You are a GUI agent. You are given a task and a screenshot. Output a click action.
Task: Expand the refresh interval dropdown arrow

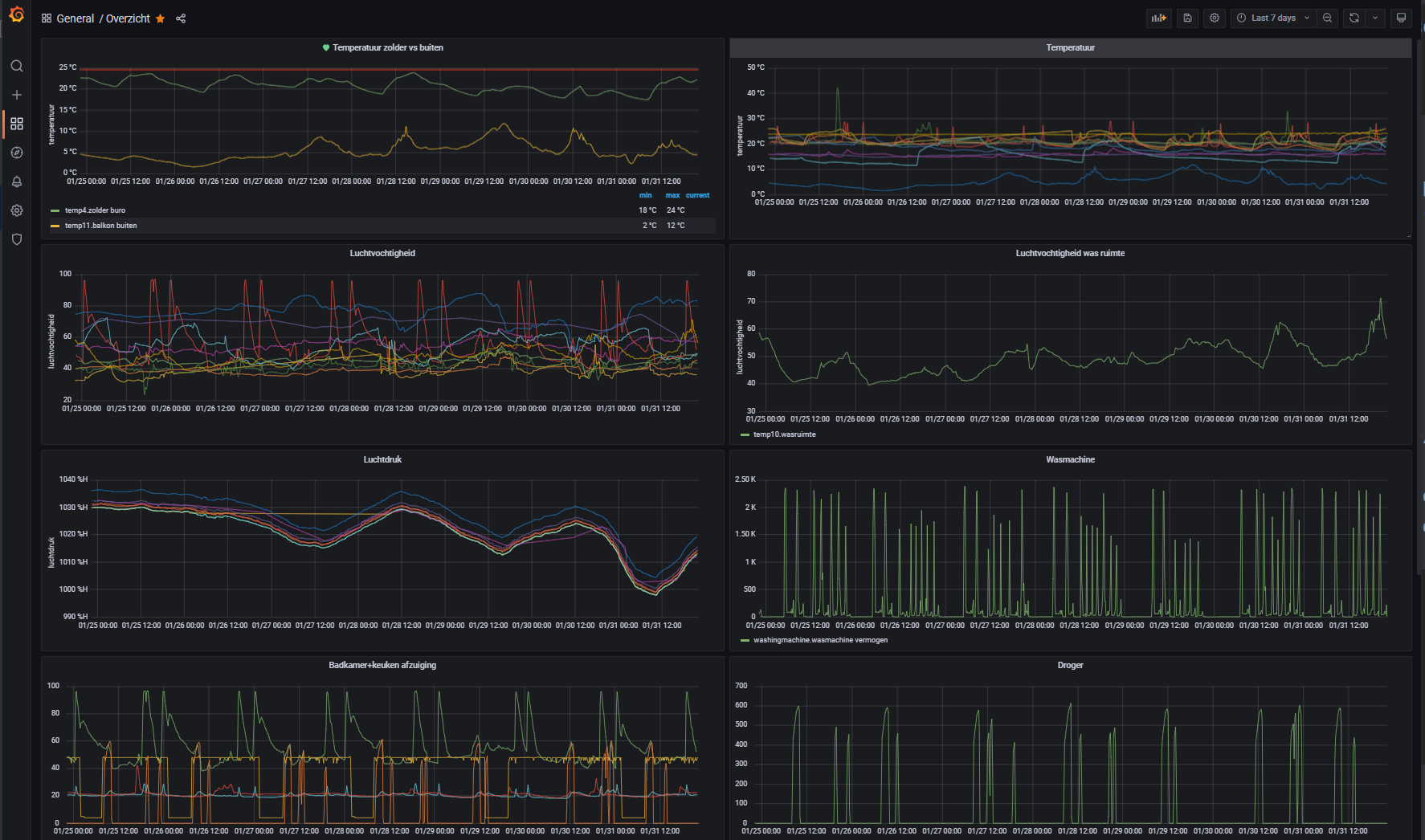click(x=1375, y=18)
